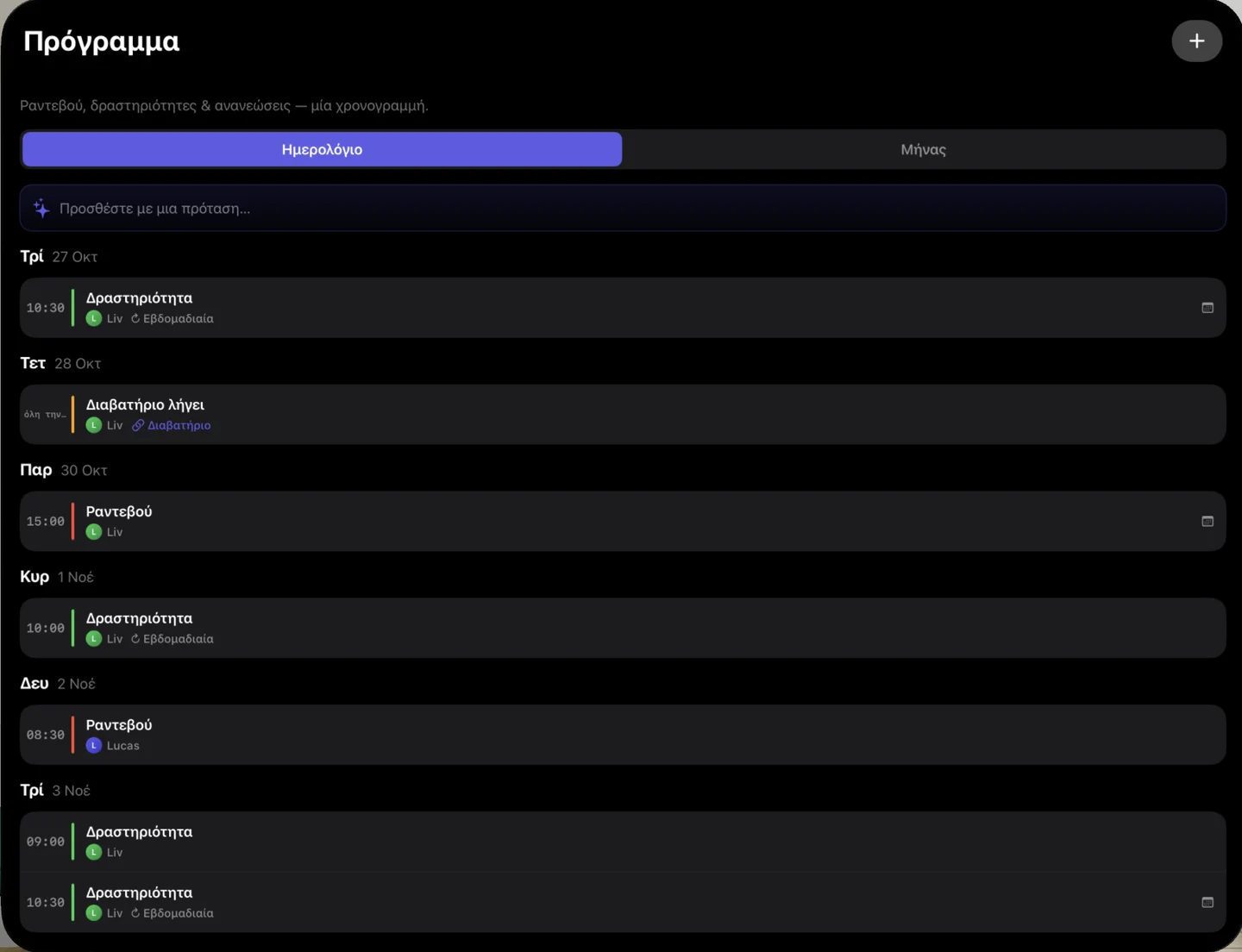Click Liv avatar in 15:00 Ραντεβού row
1242x952 pixels.
94,532
